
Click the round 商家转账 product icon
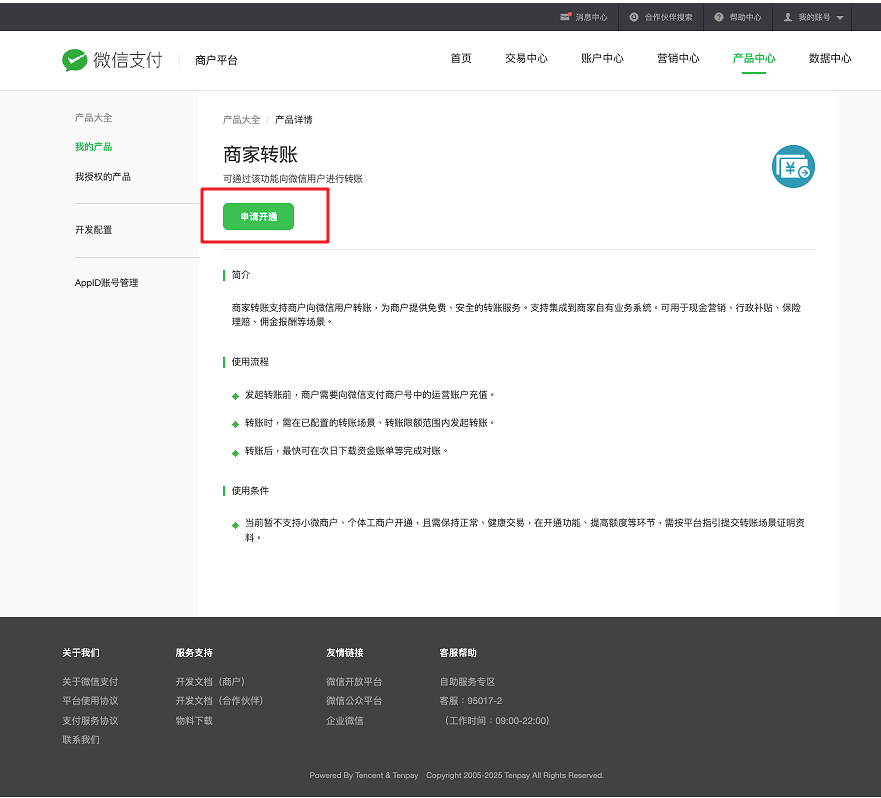pos(793,167)
